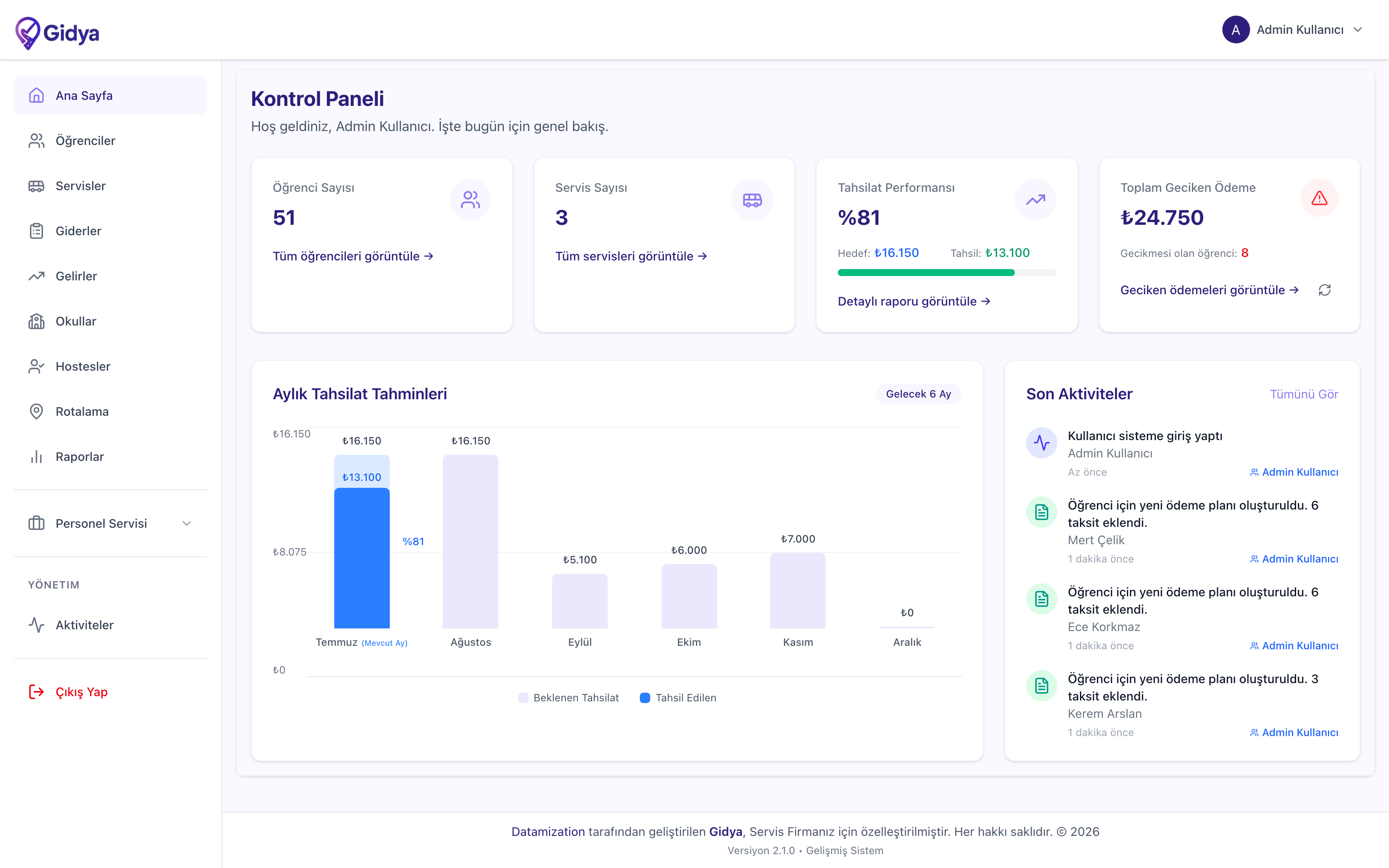Click the Kullanıcı sisteme giriş yaptı entry

(1145, 436)
